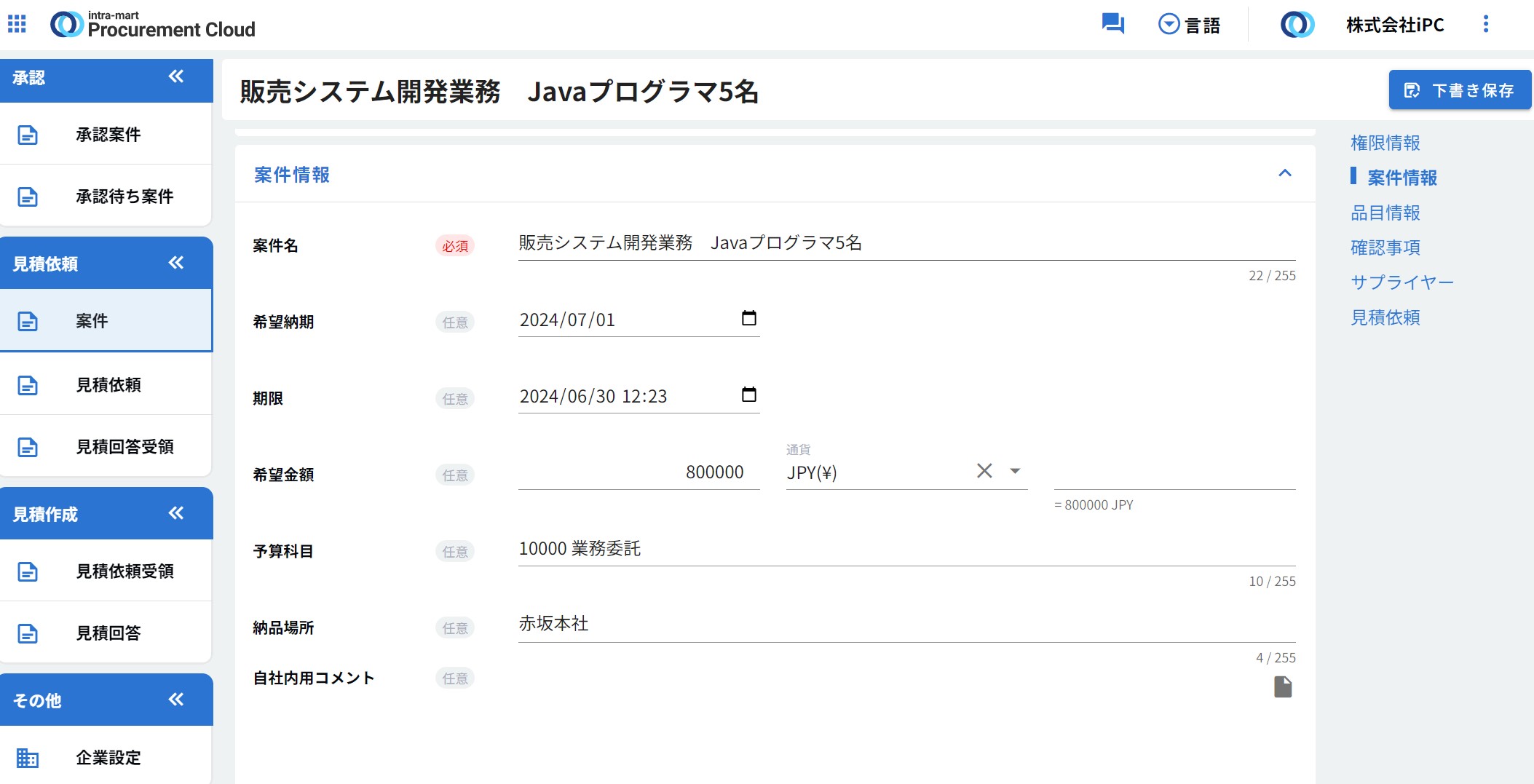Screen dimensions: 1534x784
Task: Click the file icon for 自社内用コメント
Action: pos(1283,686)
